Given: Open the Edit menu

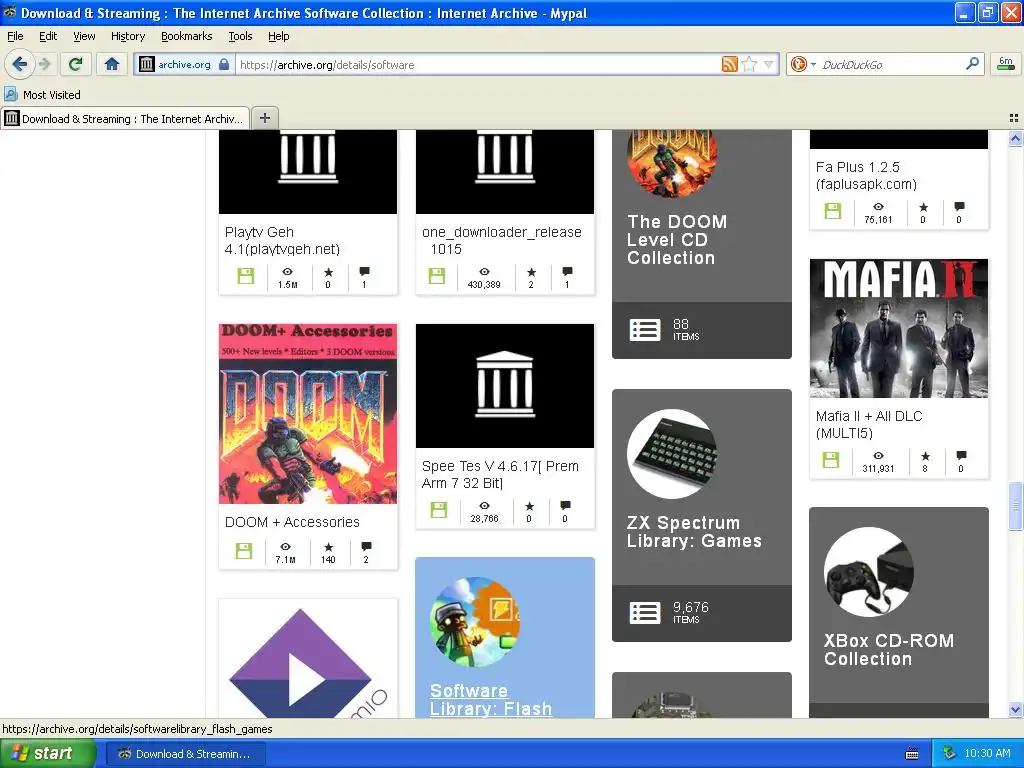Looking at the screenshot, I should [48, 36].
